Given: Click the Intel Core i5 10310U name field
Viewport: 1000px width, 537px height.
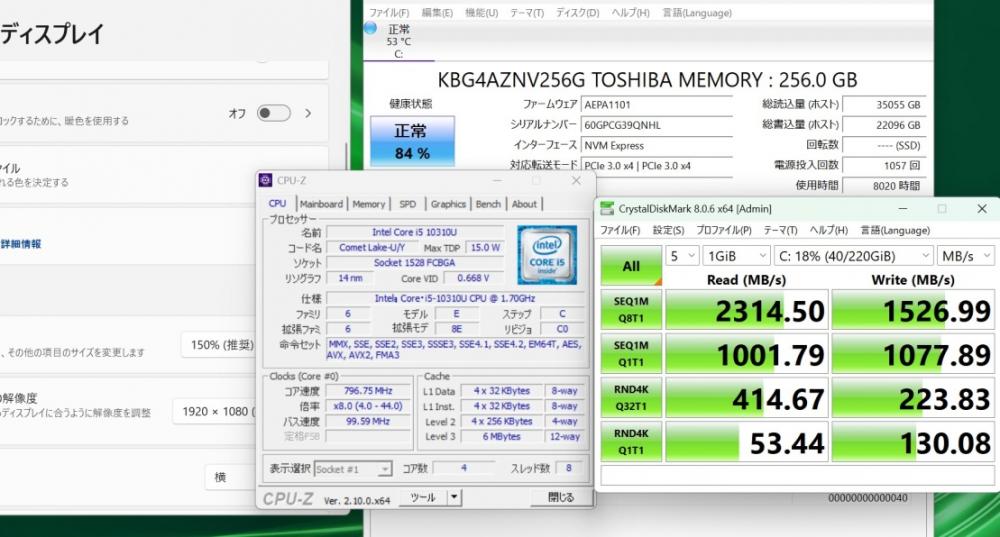Looking at the screenshot, I should click(415, 232).
